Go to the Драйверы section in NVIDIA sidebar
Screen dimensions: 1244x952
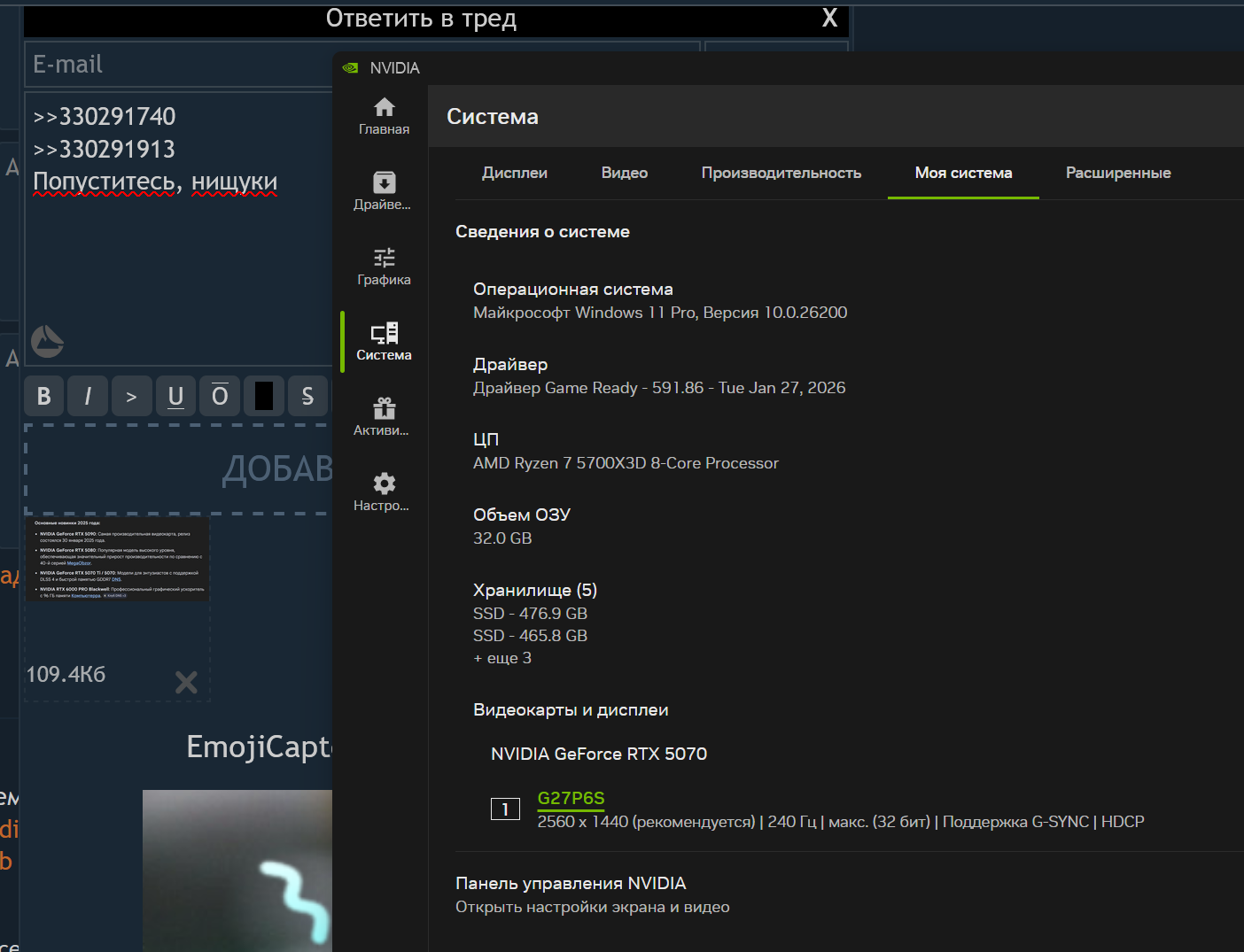[x=384, y=191]
